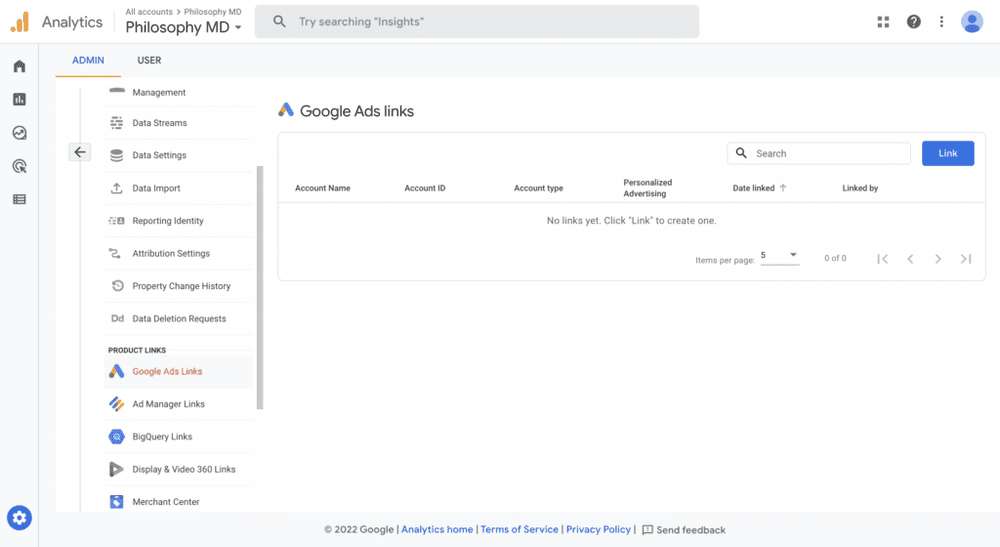This screenshot has width=1000, height=547.
Task: Open Data Streams settings
Action: tap(179, 123)
